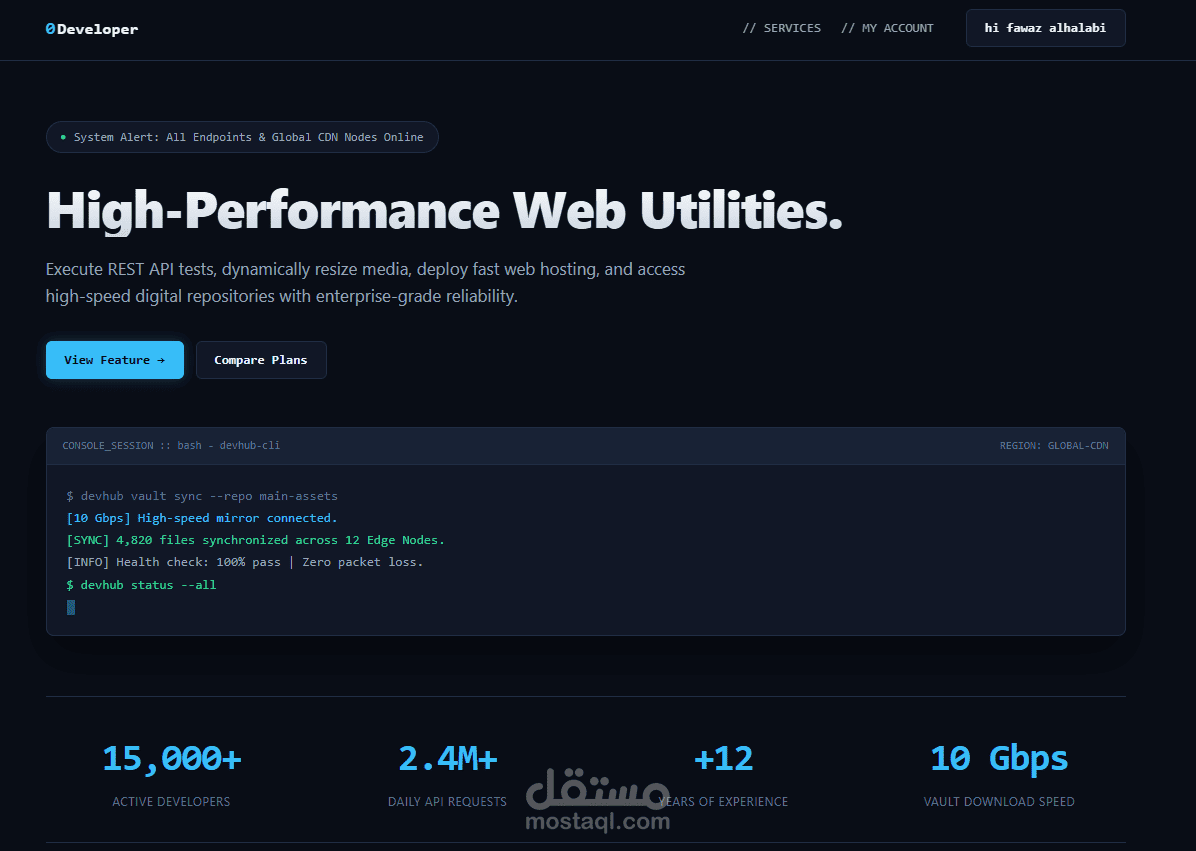Screen dimensions: 1196x851
Task: Click the System Alert status pill
Action: point(242,137)
